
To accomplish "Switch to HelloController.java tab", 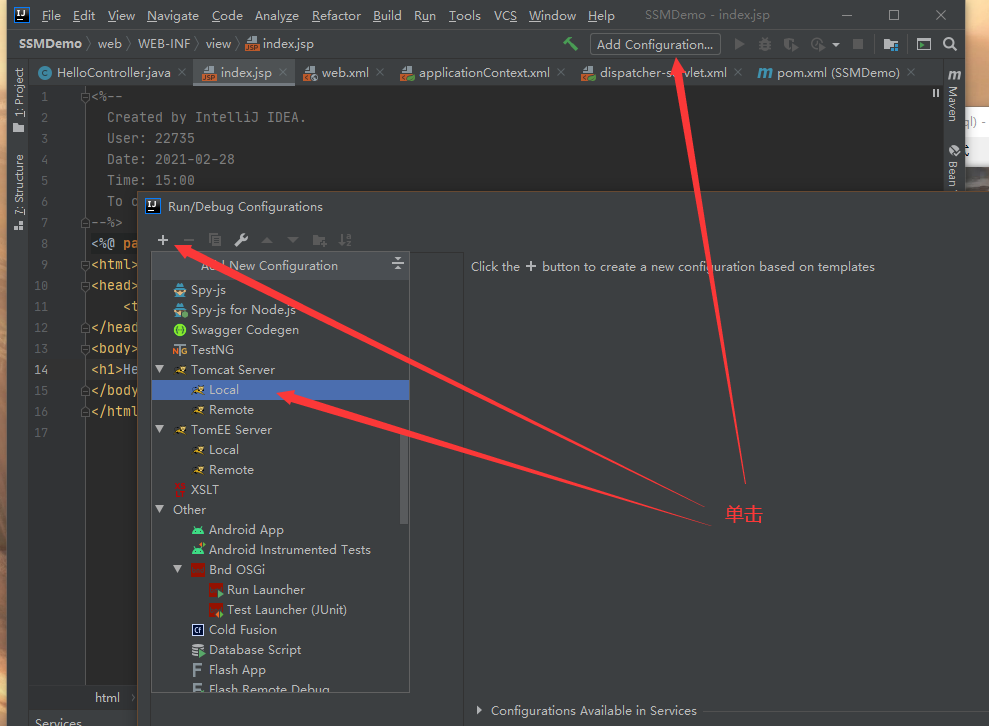I will click(x=114, y=73).
